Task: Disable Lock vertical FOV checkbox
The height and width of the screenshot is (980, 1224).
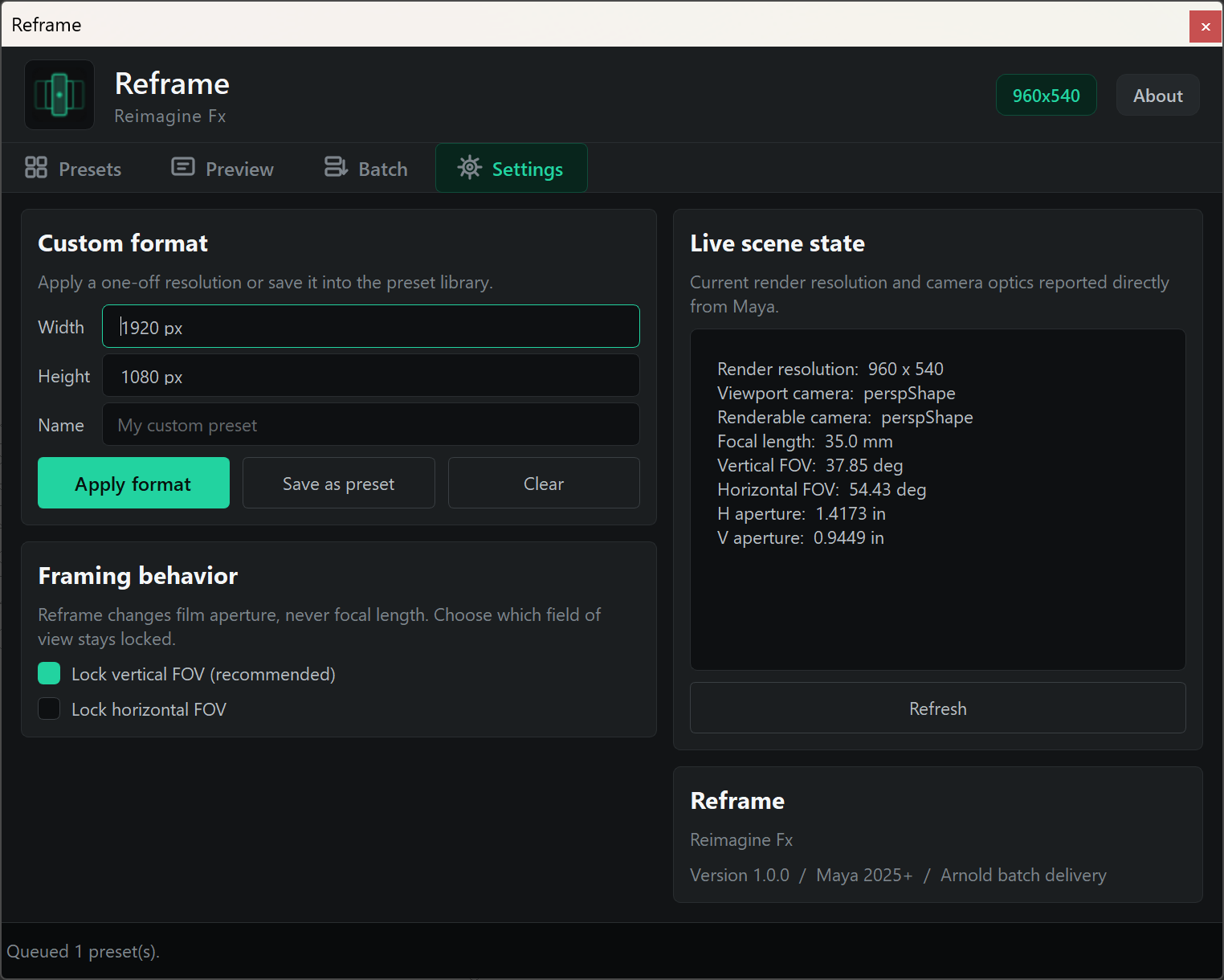Action: point(49,673)
